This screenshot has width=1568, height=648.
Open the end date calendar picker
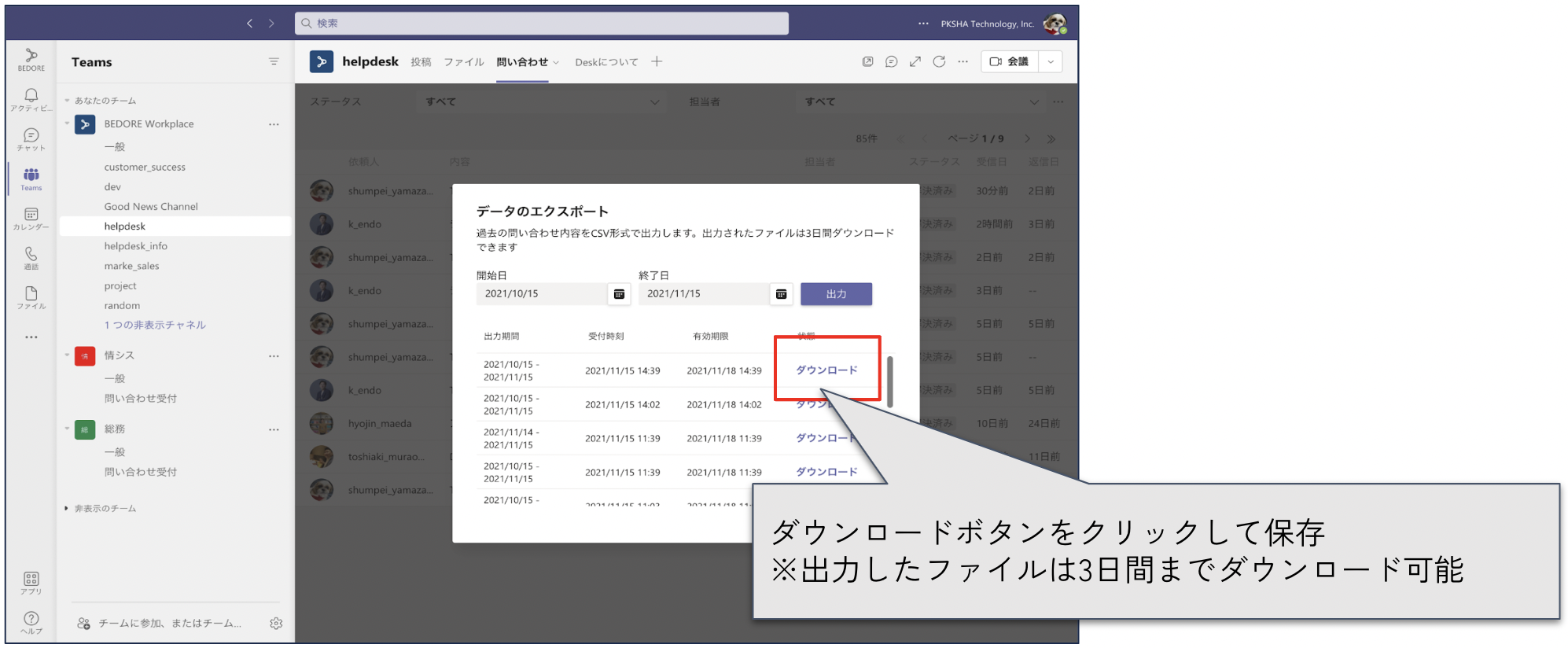click(x=781, y=294)
